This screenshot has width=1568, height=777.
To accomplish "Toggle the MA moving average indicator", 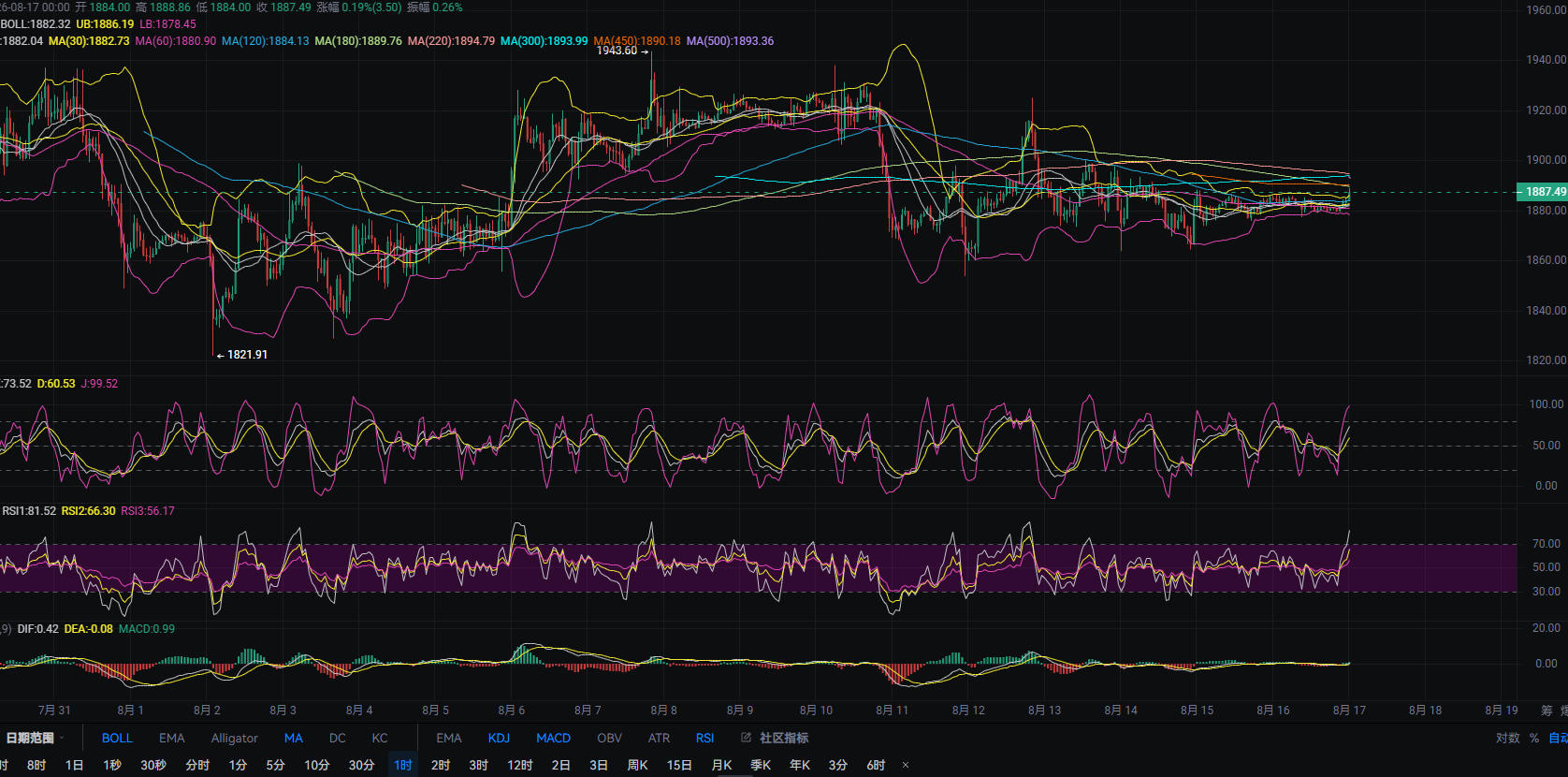I will (x=294, y=738).
